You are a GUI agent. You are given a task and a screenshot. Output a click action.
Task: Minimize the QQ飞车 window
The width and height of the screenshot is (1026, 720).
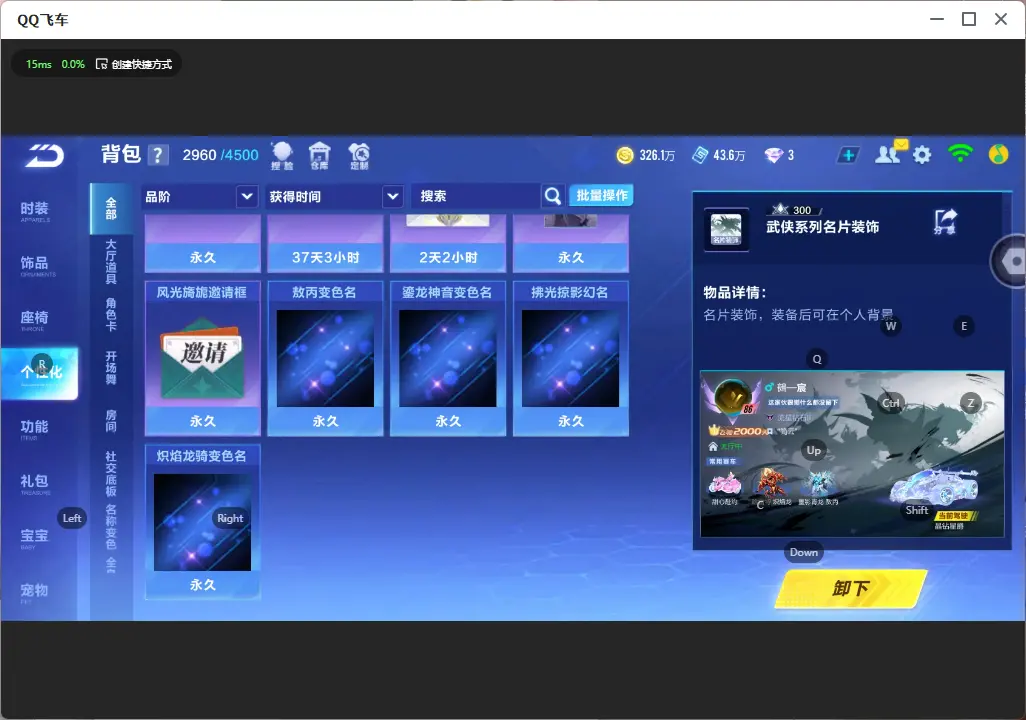(937, 19)
